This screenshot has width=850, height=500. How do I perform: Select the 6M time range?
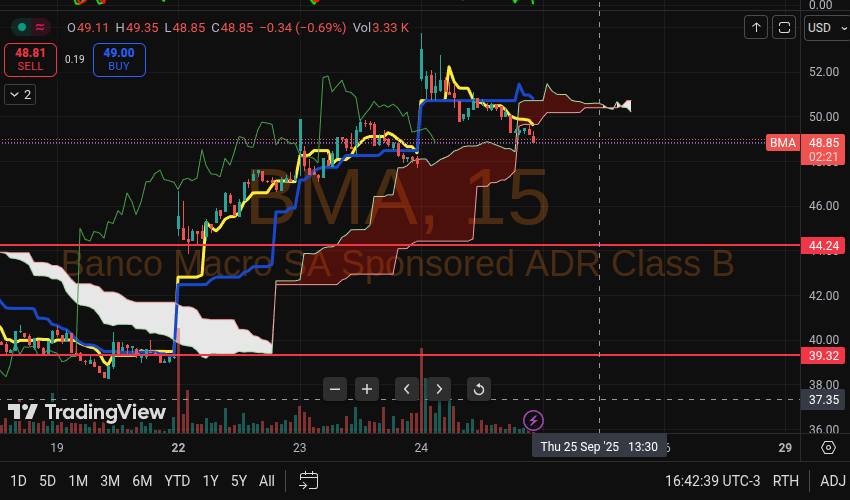click(x=142, y=481)
